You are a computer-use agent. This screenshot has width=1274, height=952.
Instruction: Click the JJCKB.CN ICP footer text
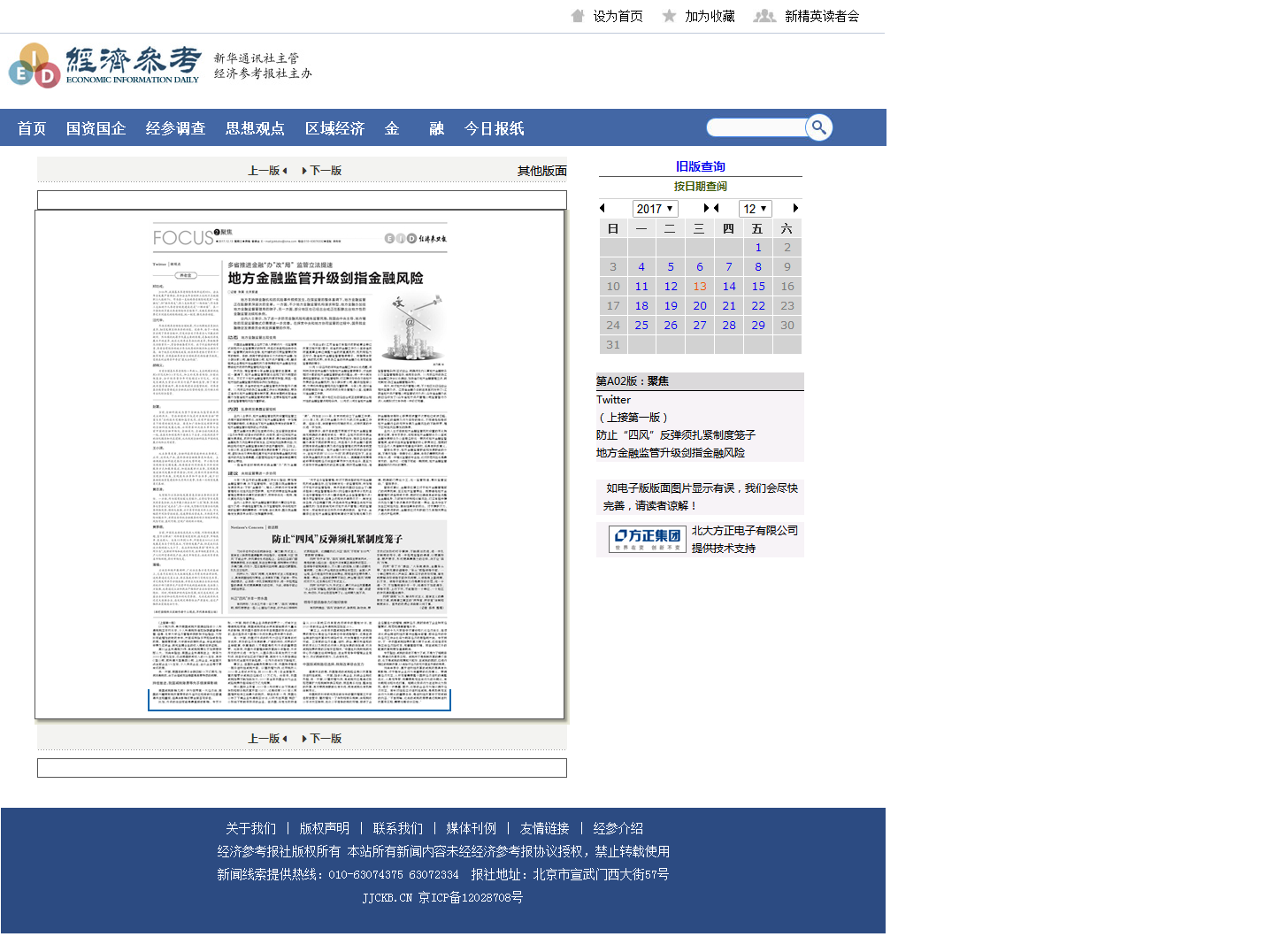tap(442, 897)
